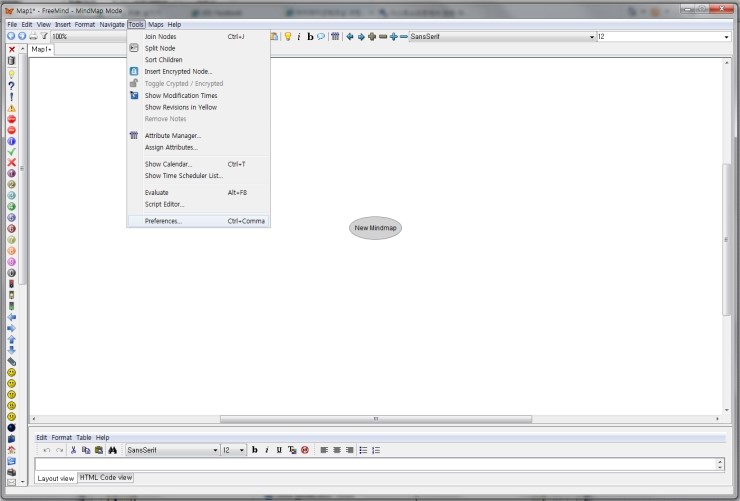Click the New Mindmap root node

point(376,227)
